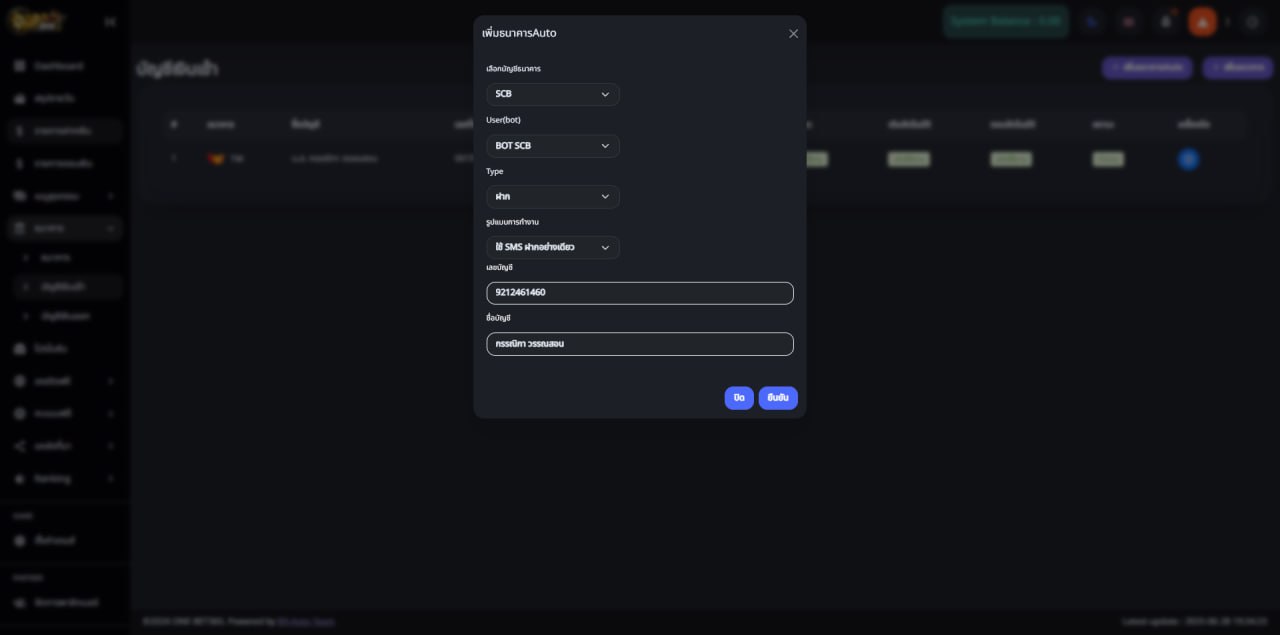Focus the account name input field
This screenshot has height=635, width=1280.
(639, 344)
